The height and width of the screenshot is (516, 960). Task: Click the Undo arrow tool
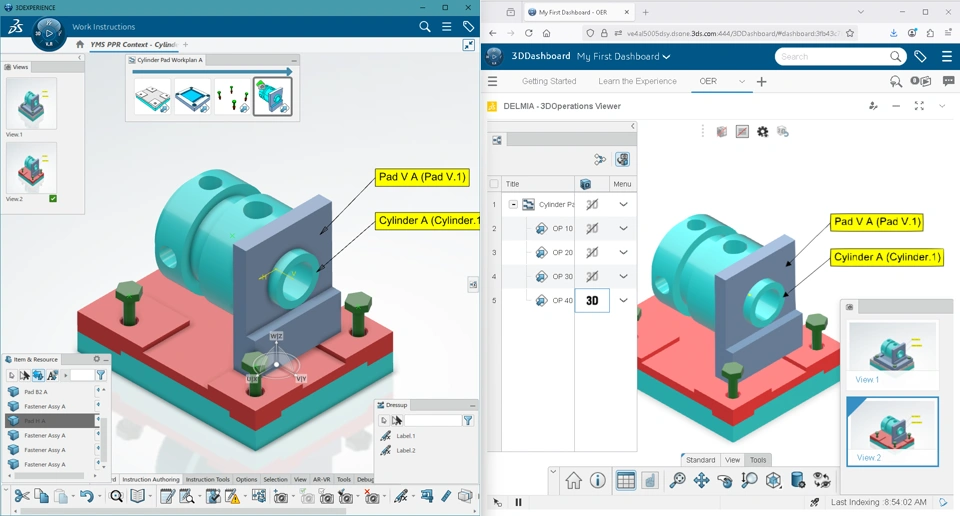click(86, 496)
